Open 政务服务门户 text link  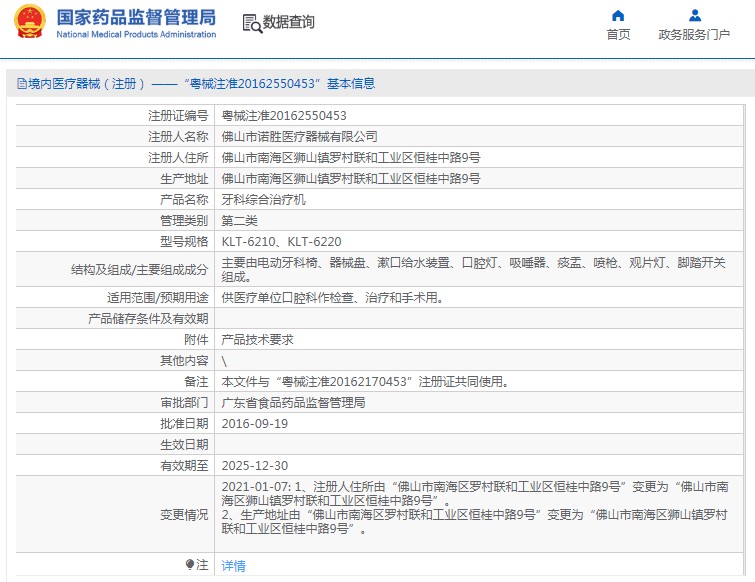(x=694, y=35)
